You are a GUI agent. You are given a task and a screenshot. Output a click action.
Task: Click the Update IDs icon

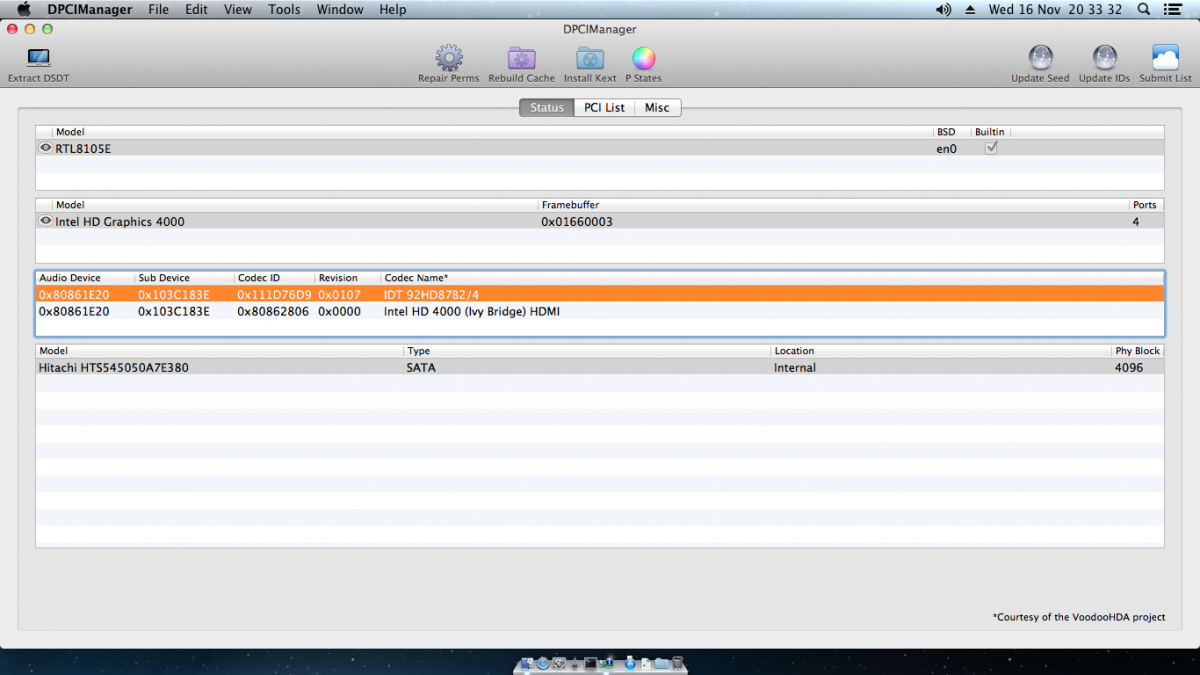(x=1104, y=59)
